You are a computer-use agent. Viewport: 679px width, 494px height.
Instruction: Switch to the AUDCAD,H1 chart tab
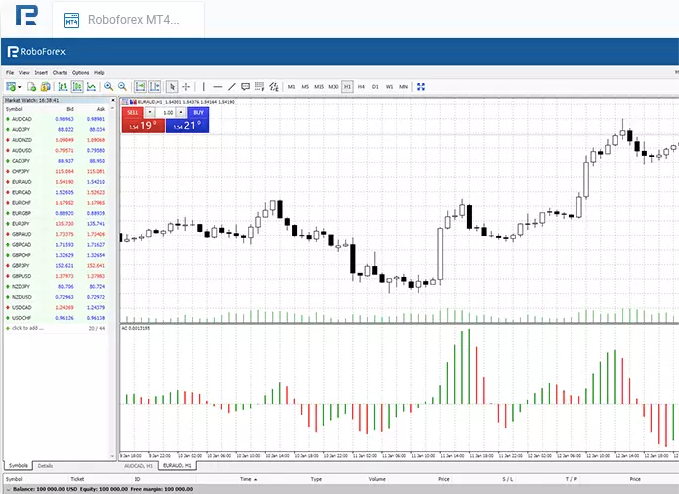point(138,466)
